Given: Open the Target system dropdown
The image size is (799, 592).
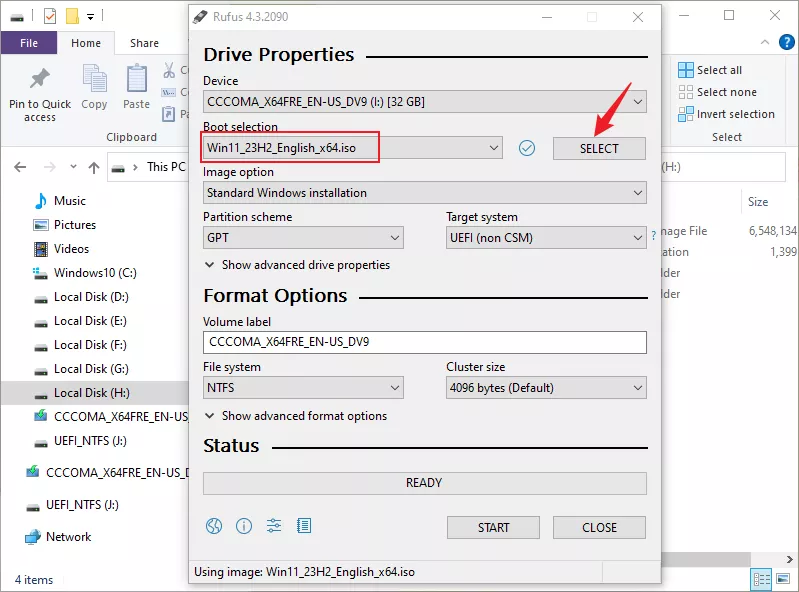Looking at the screenshot, I should pyautogui.click(x=546, y=237).
